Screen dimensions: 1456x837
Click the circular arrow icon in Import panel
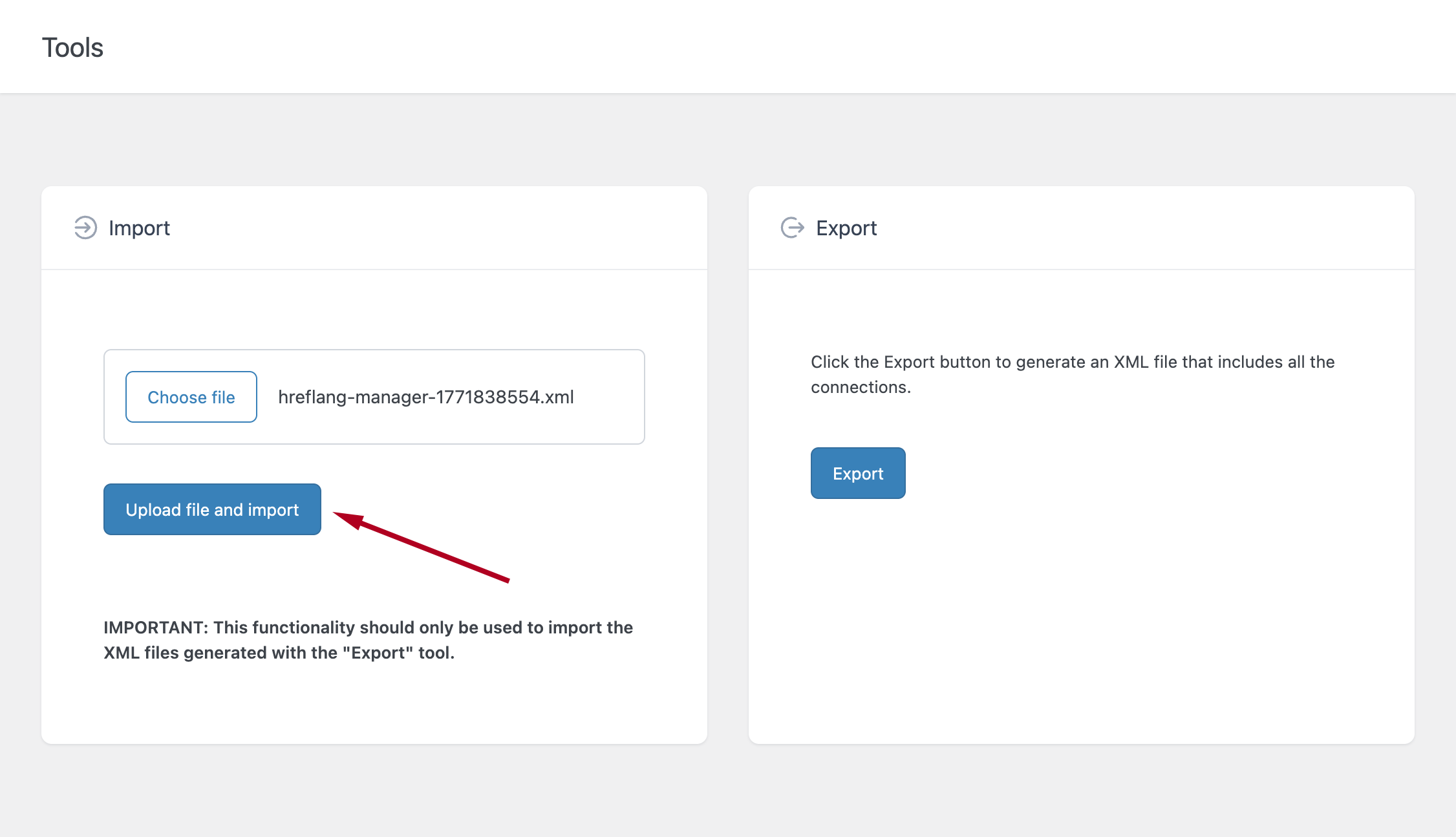point(85,228)
